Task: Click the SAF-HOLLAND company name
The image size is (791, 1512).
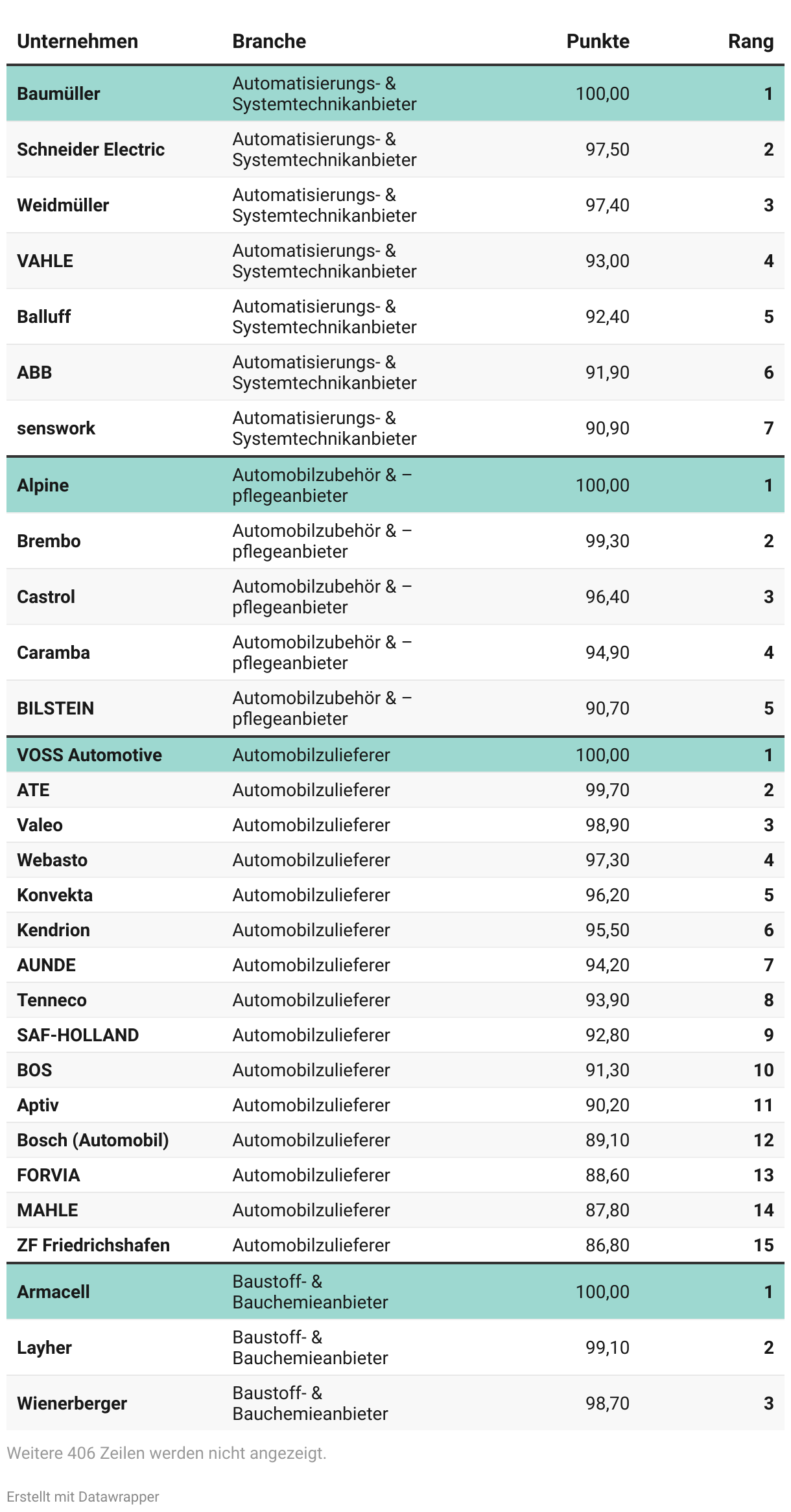Action: pyautogui.click(x=78, y=1035)
